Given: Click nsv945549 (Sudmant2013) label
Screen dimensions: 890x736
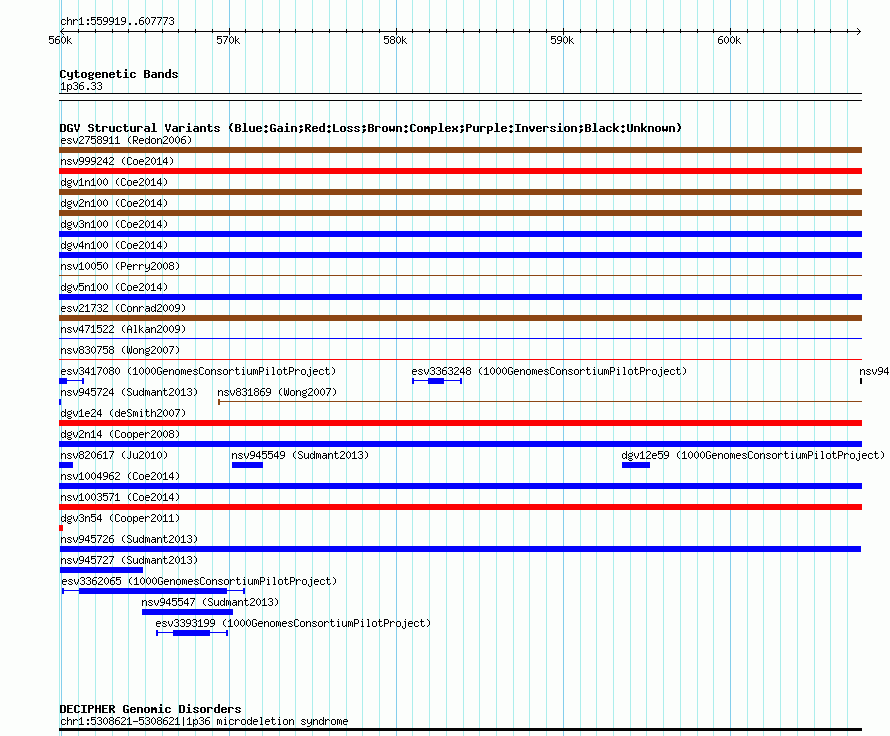Looking at the screenshot, I should (300, 455).
